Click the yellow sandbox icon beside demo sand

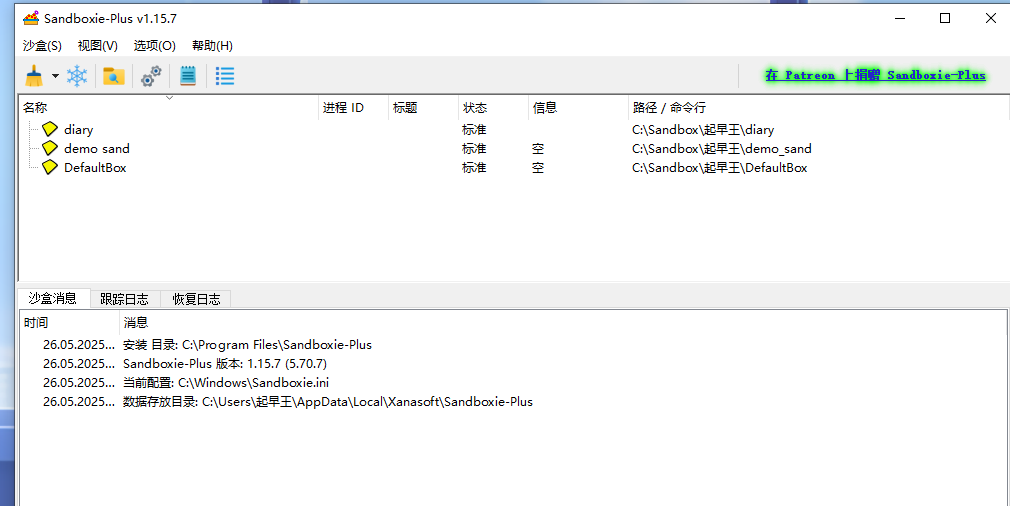[x=50, y=149]
